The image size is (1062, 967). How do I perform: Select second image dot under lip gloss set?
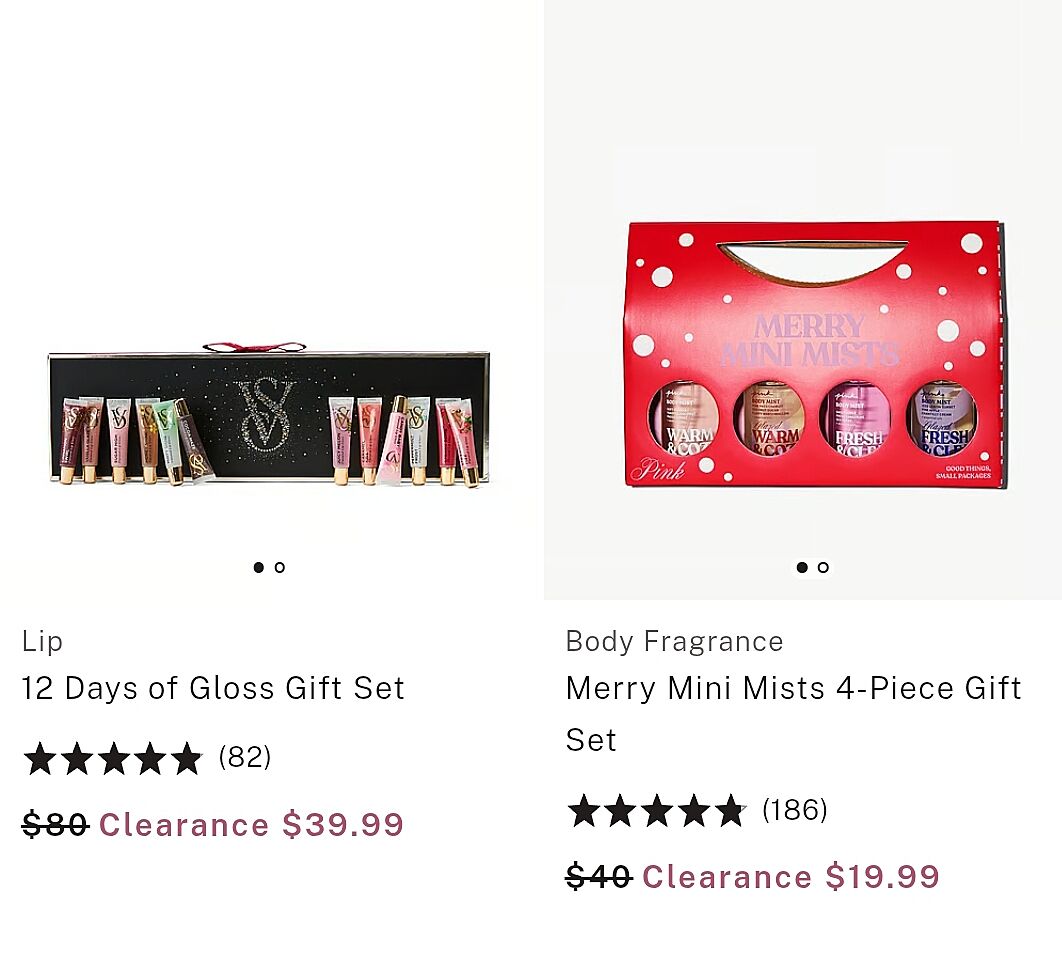point(280,567)
